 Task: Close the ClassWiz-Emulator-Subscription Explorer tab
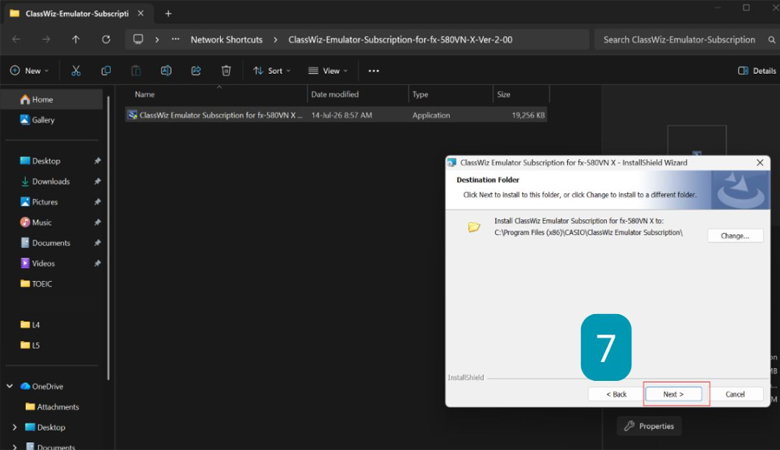[x=141, y=13]
